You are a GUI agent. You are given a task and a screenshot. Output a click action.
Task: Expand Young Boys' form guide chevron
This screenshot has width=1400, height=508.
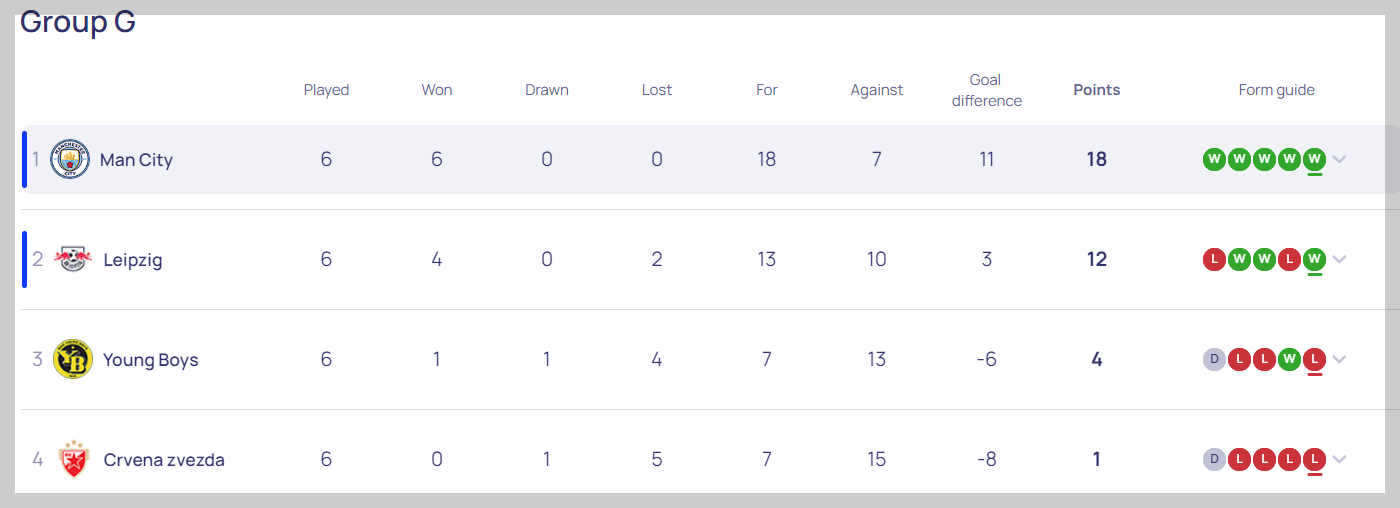coord(1339,359)
